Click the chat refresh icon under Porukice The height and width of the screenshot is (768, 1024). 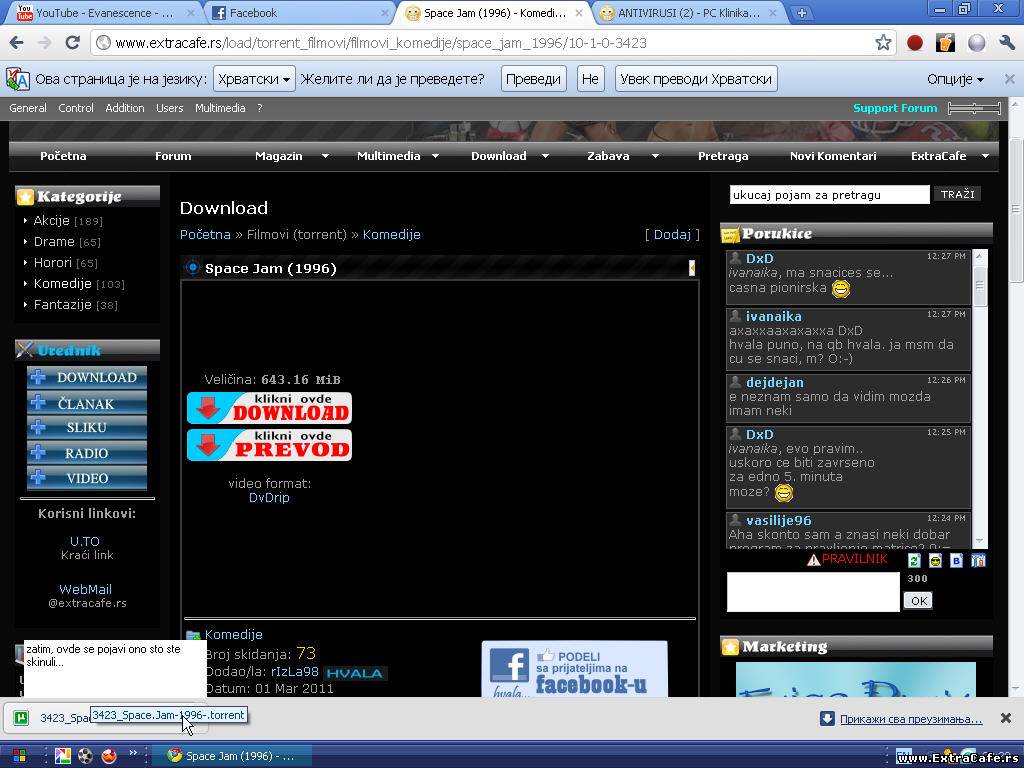pos(914,560)
